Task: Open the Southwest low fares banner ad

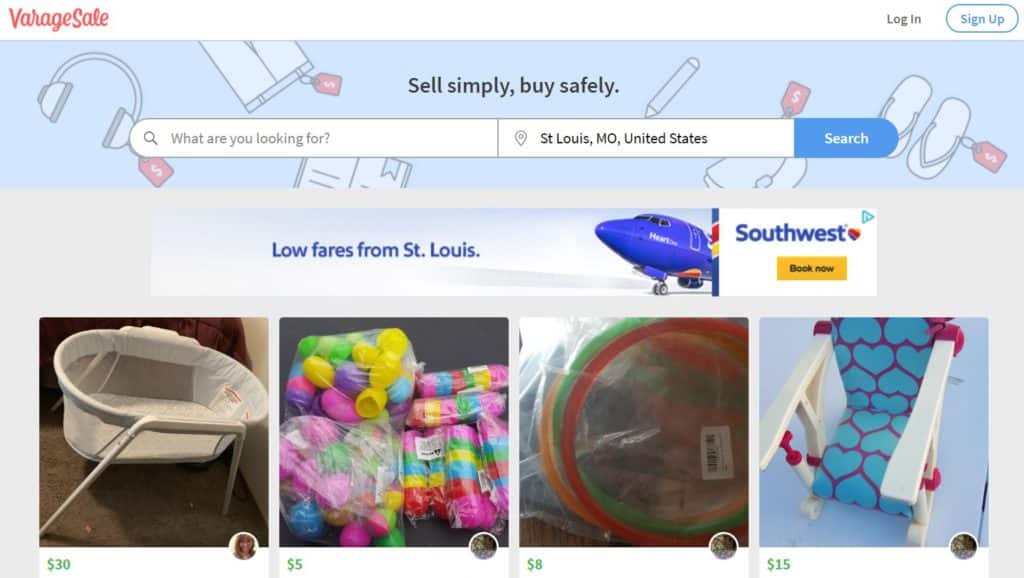Action: 513,252
